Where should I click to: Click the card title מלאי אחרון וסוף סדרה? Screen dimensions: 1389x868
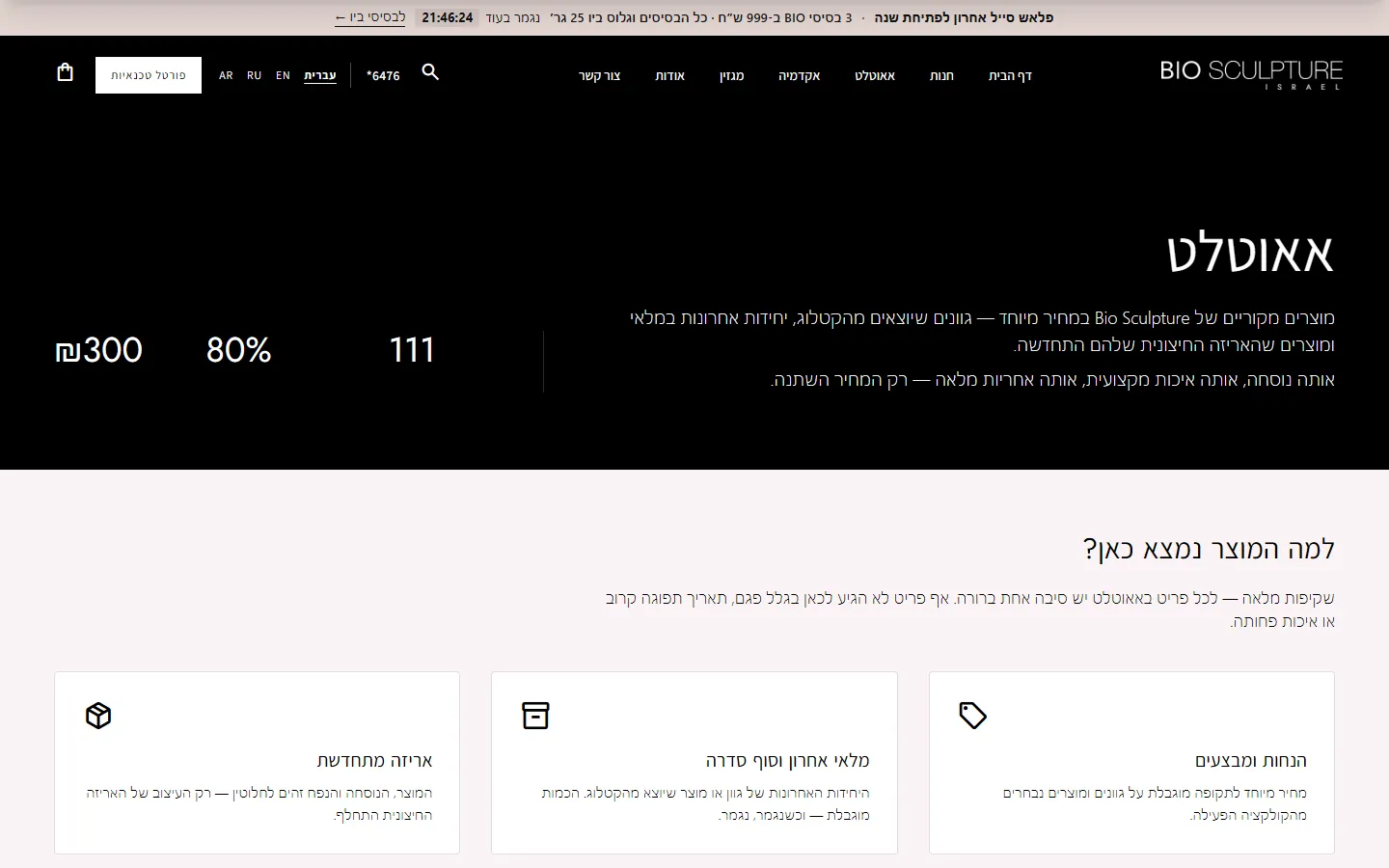787,760
